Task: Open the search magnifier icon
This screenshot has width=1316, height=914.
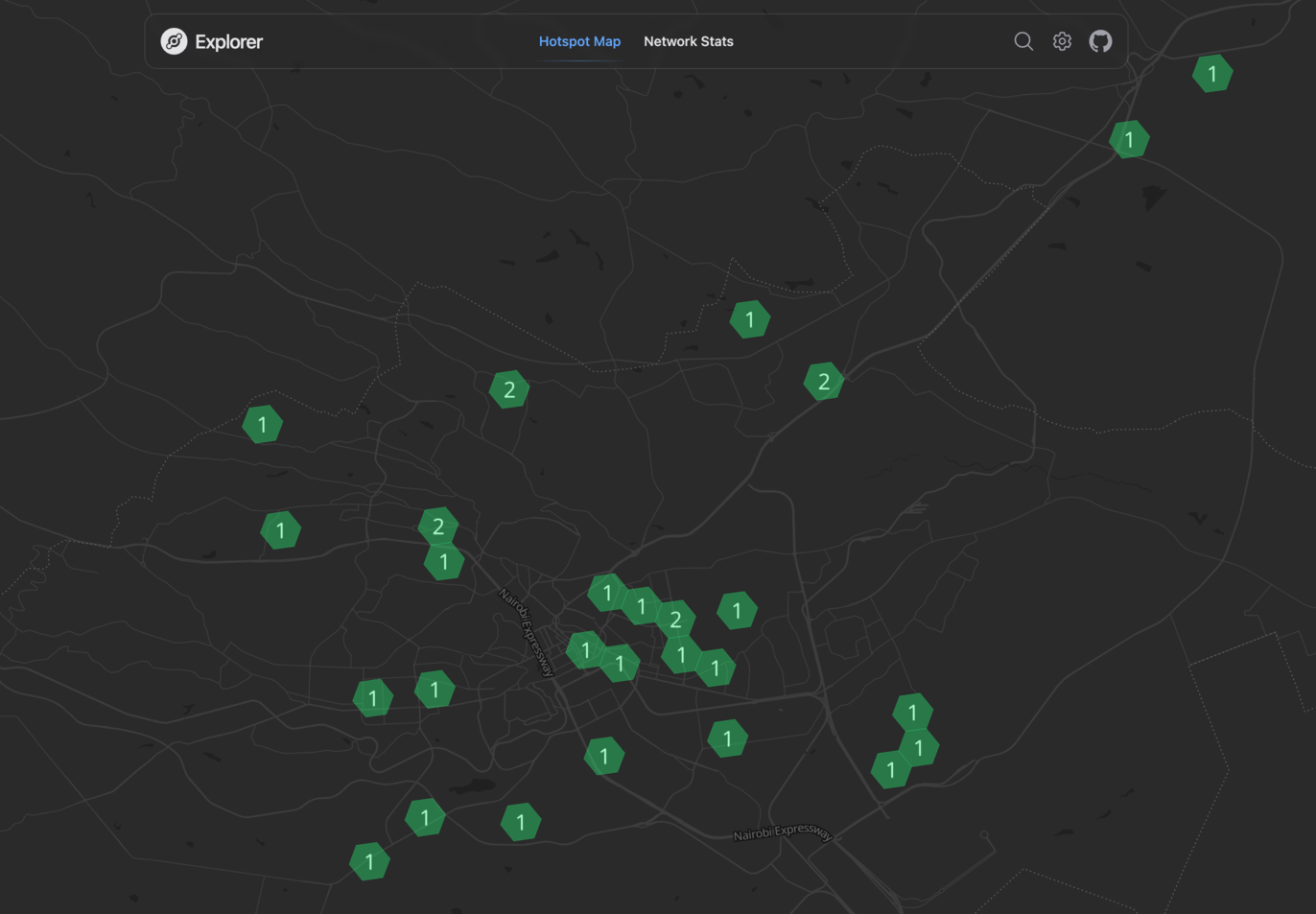Action: tap(1023, 41)
